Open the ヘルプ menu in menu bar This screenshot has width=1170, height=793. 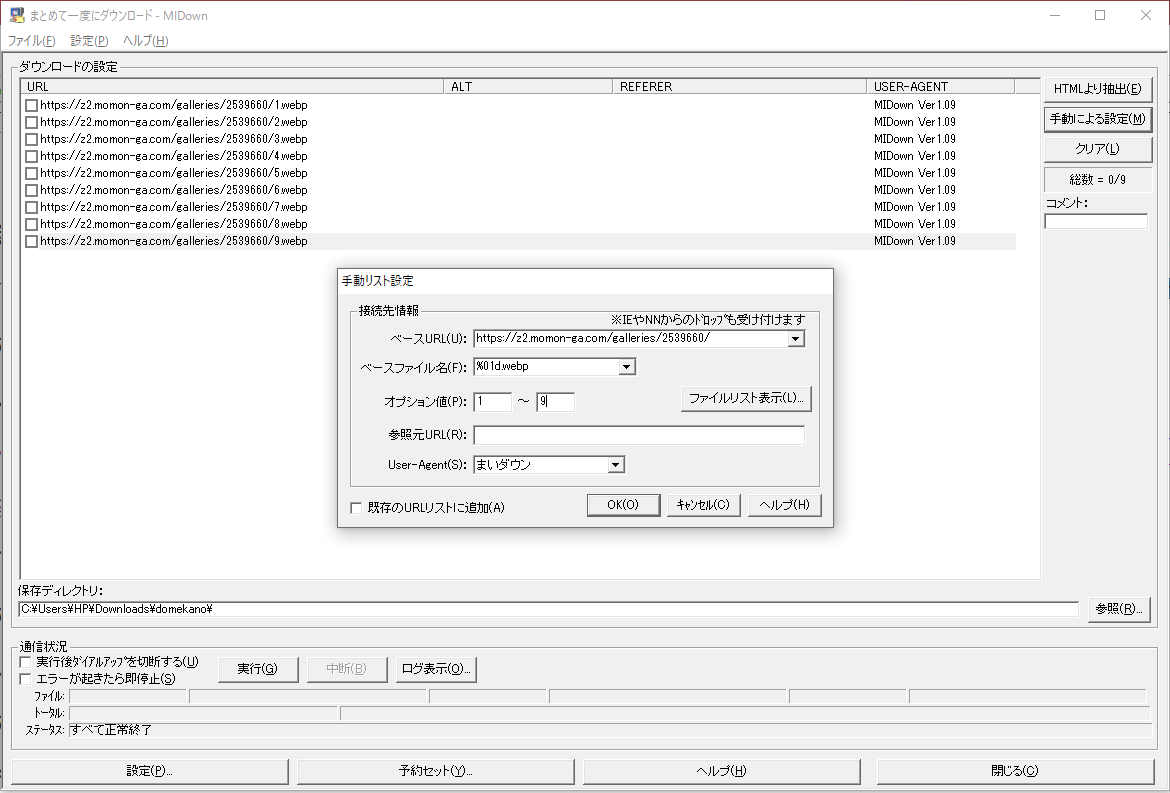146,40
